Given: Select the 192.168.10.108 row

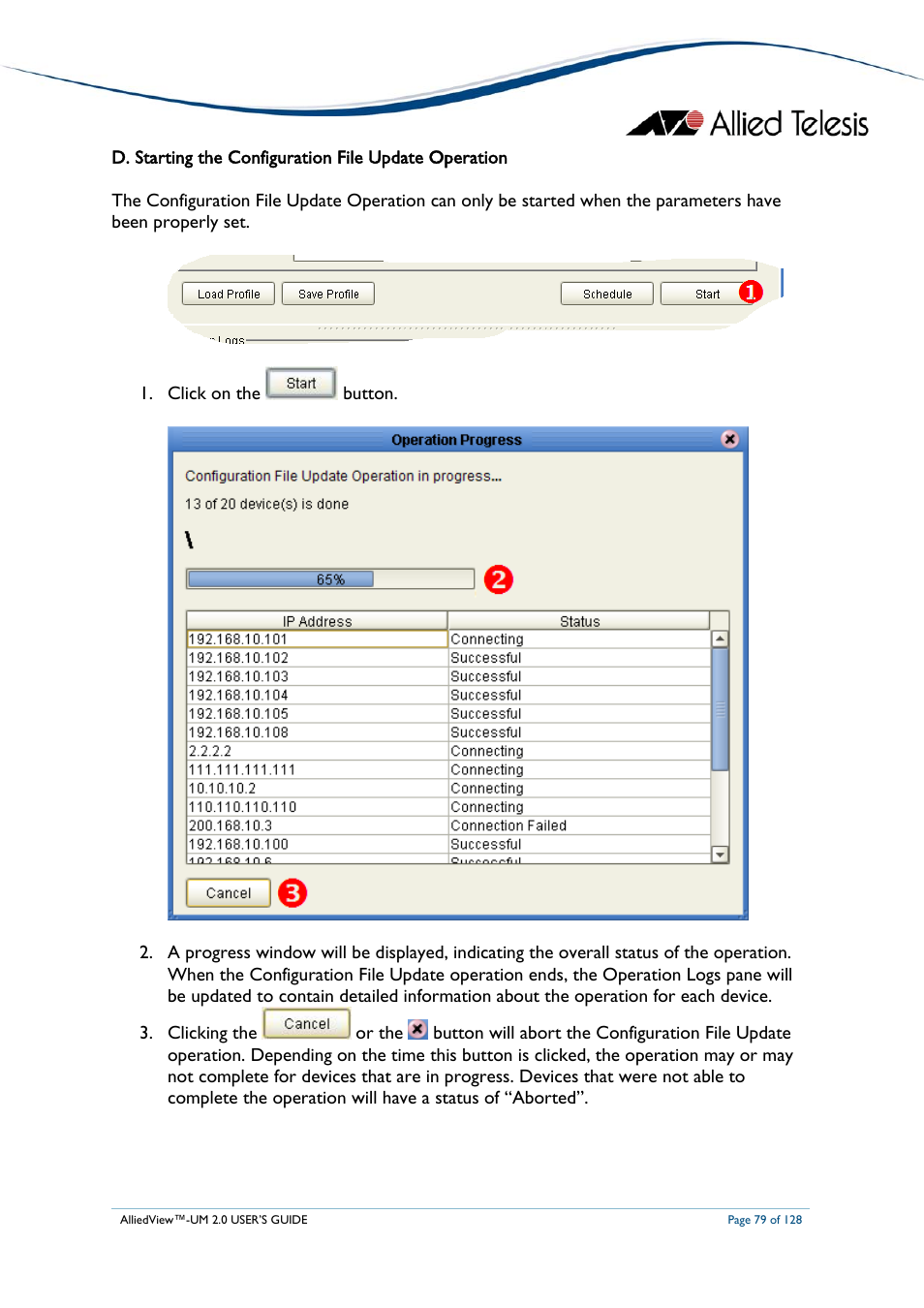Looking at the screenshot, I should 448,732.
